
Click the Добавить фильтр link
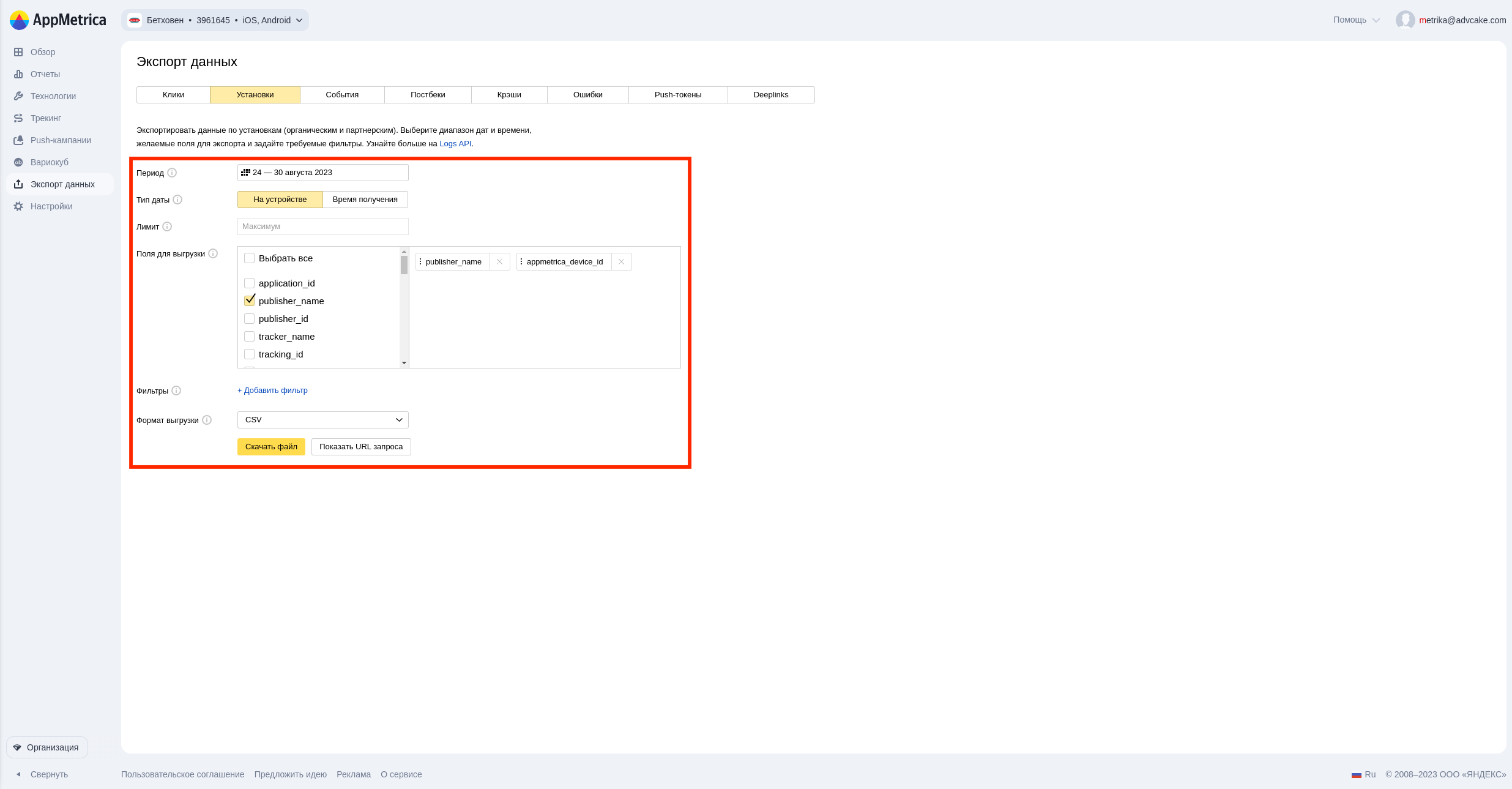point(272,391)
